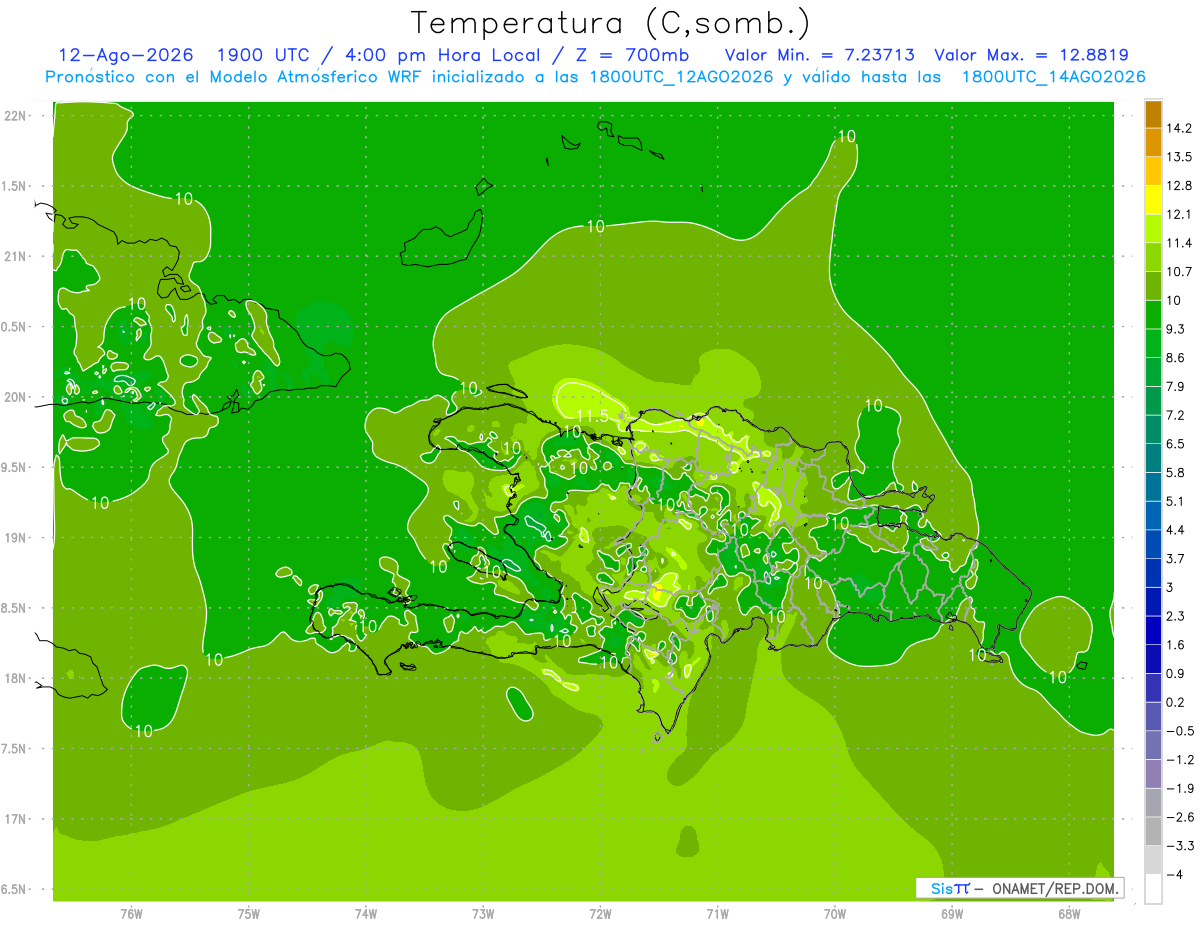Image resolution: width=1200 pixels, height=927 pixels.
Task: Click the "72W" longitude axis label
Action: [600, 914]
